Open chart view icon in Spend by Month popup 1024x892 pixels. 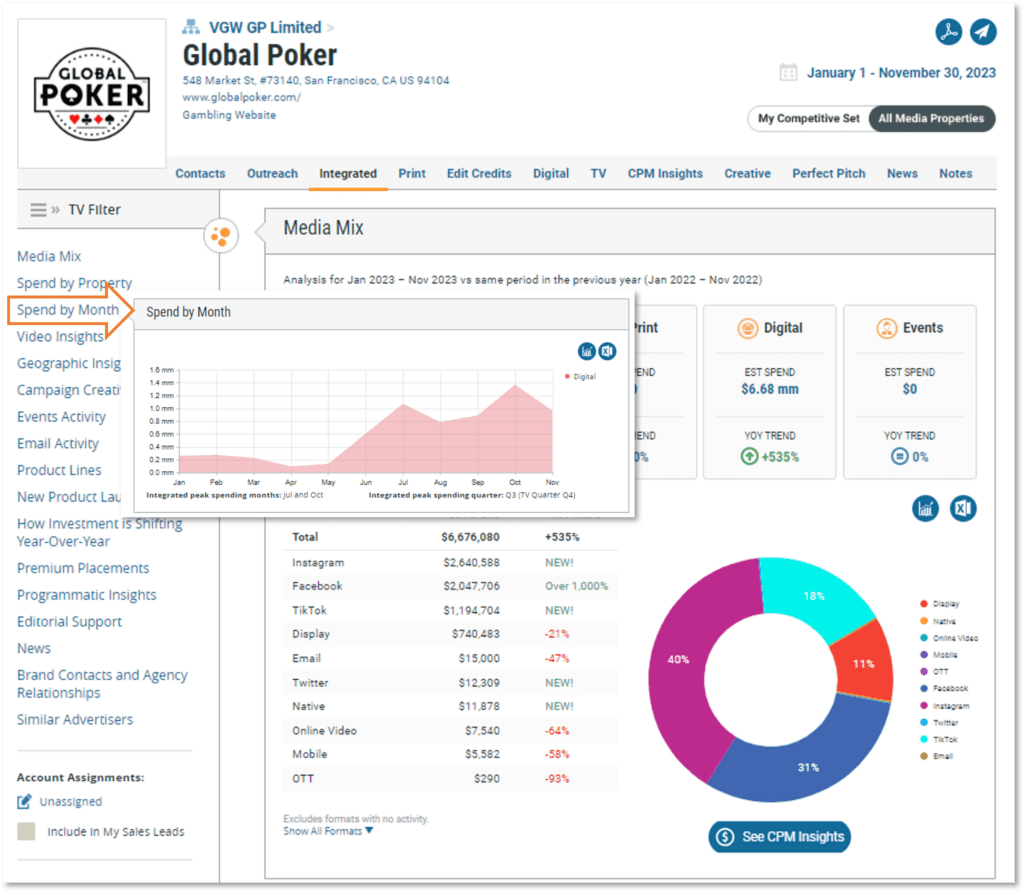coord(586,351)
